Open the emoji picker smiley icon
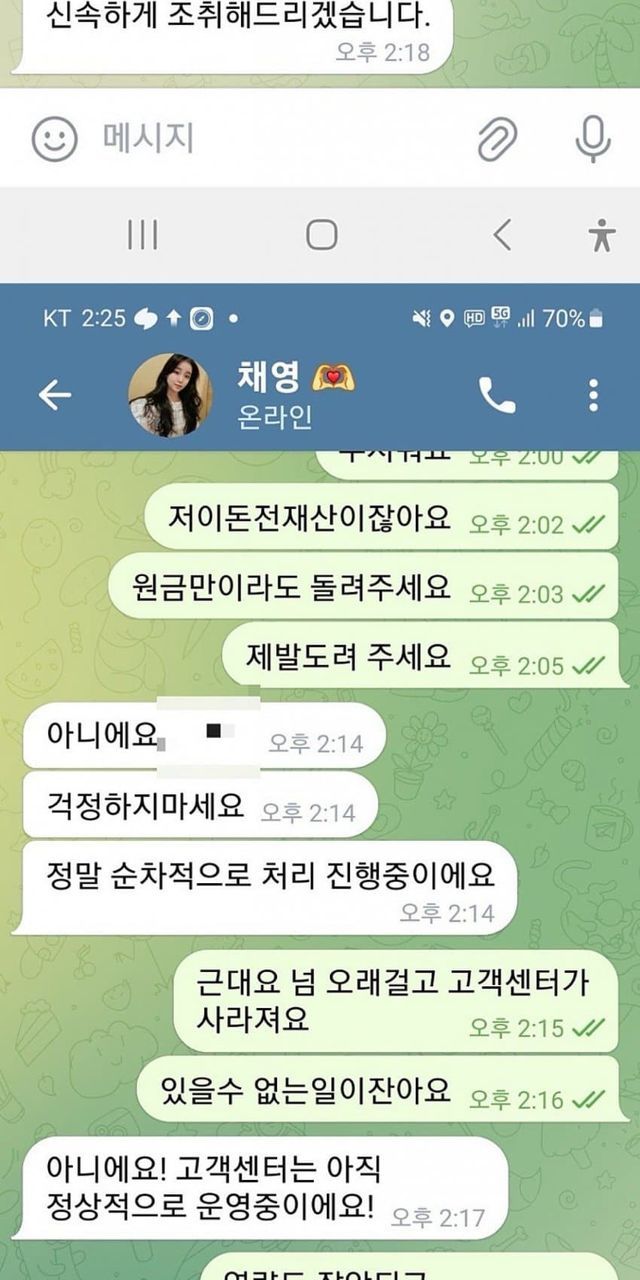640x1280 pixels. pyautogui.click(x=54, y=139)
